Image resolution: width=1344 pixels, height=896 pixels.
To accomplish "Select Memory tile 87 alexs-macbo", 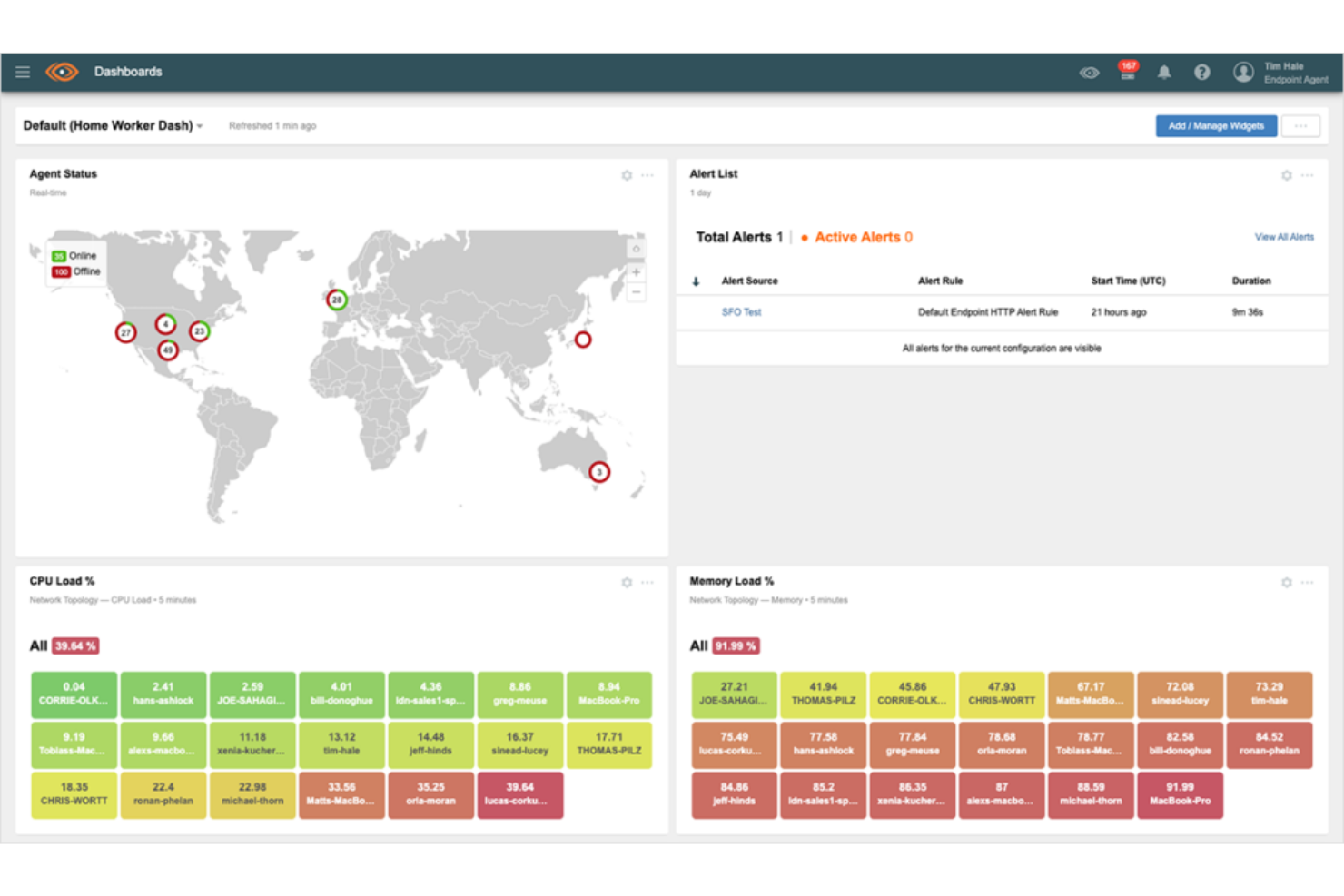I will point(1002,794).
